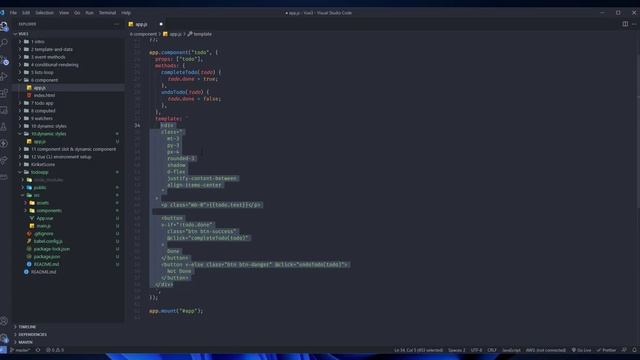
Task: Open the File menu
Action: [x=13, y=13]
